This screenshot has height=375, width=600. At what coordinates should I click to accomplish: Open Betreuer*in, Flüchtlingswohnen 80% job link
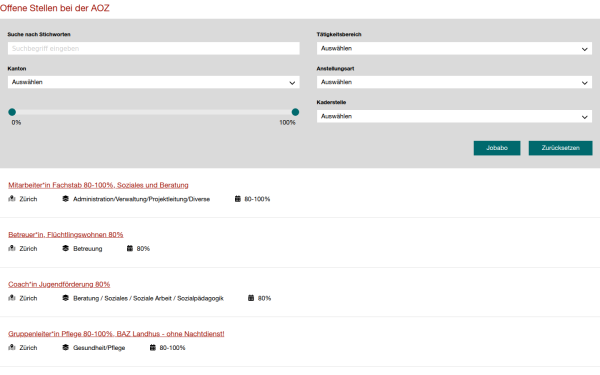click(x=66, y=235)
